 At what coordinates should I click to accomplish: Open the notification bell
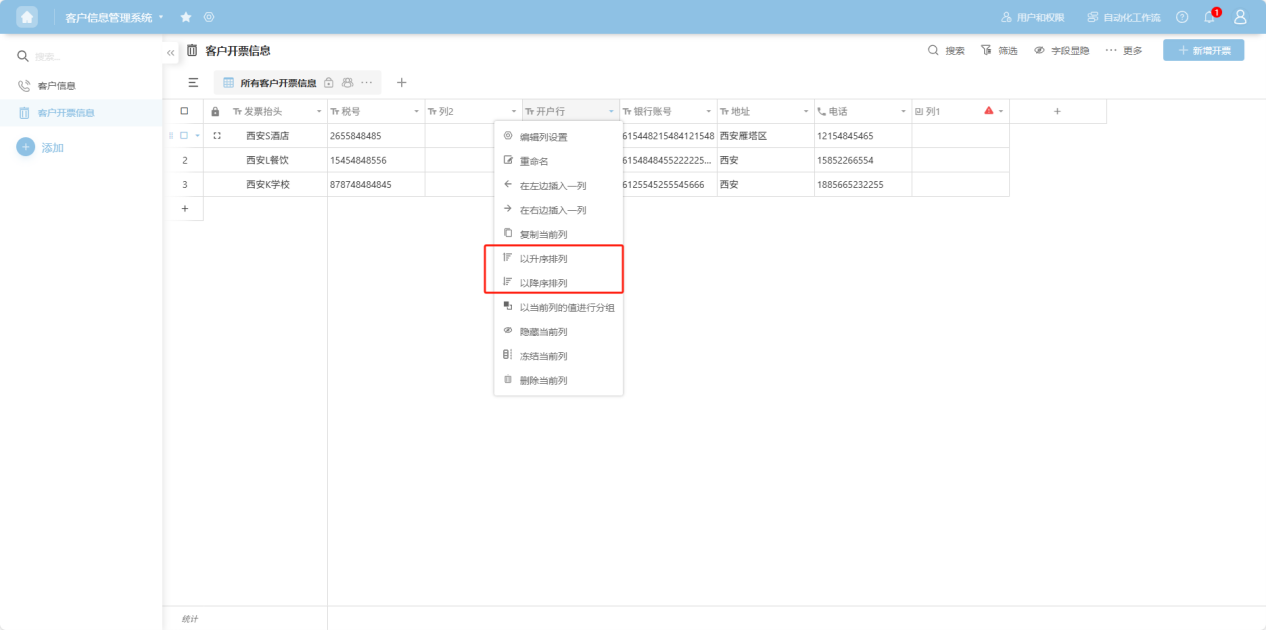pyautogui.click(x=1209, y=17)
